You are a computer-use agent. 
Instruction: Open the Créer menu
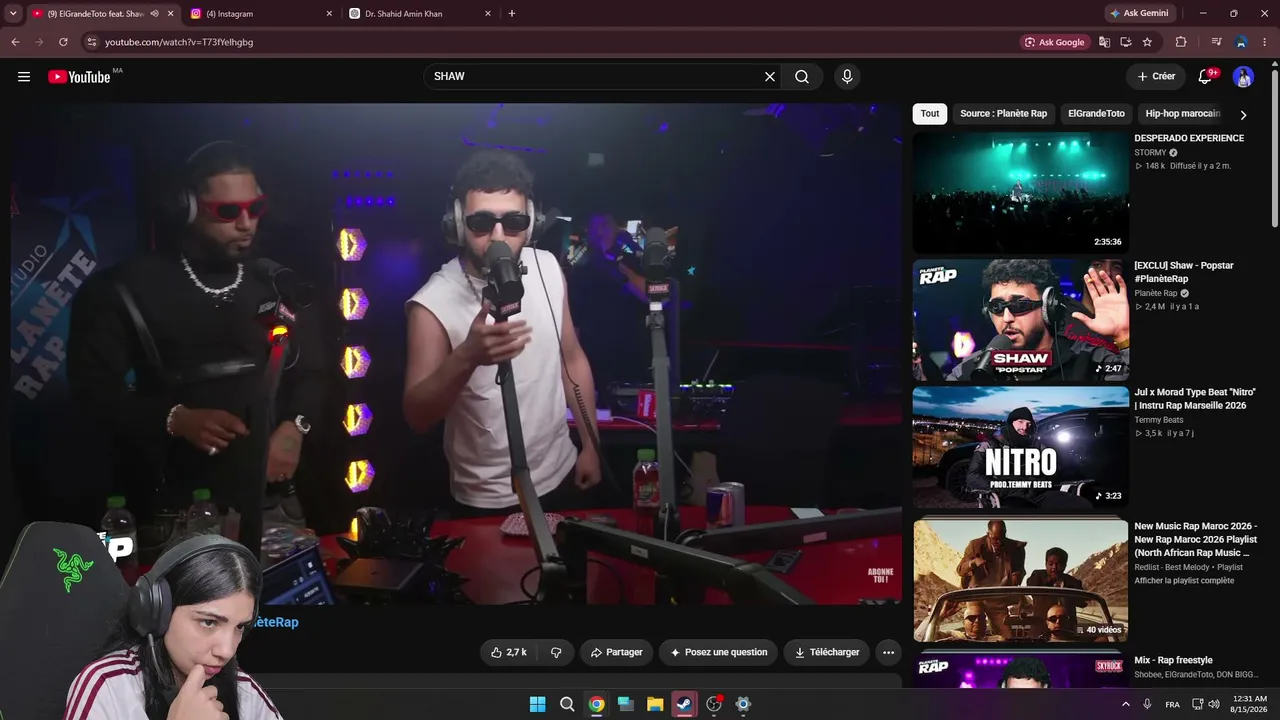coord(1156,77)
